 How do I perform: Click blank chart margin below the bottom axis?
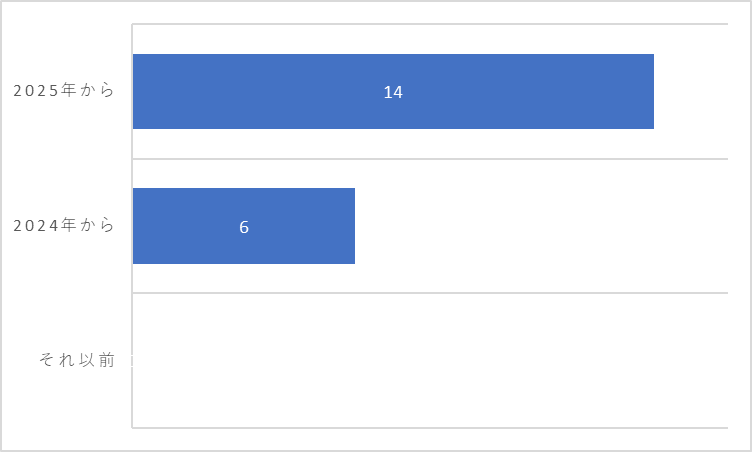[430, 439]
